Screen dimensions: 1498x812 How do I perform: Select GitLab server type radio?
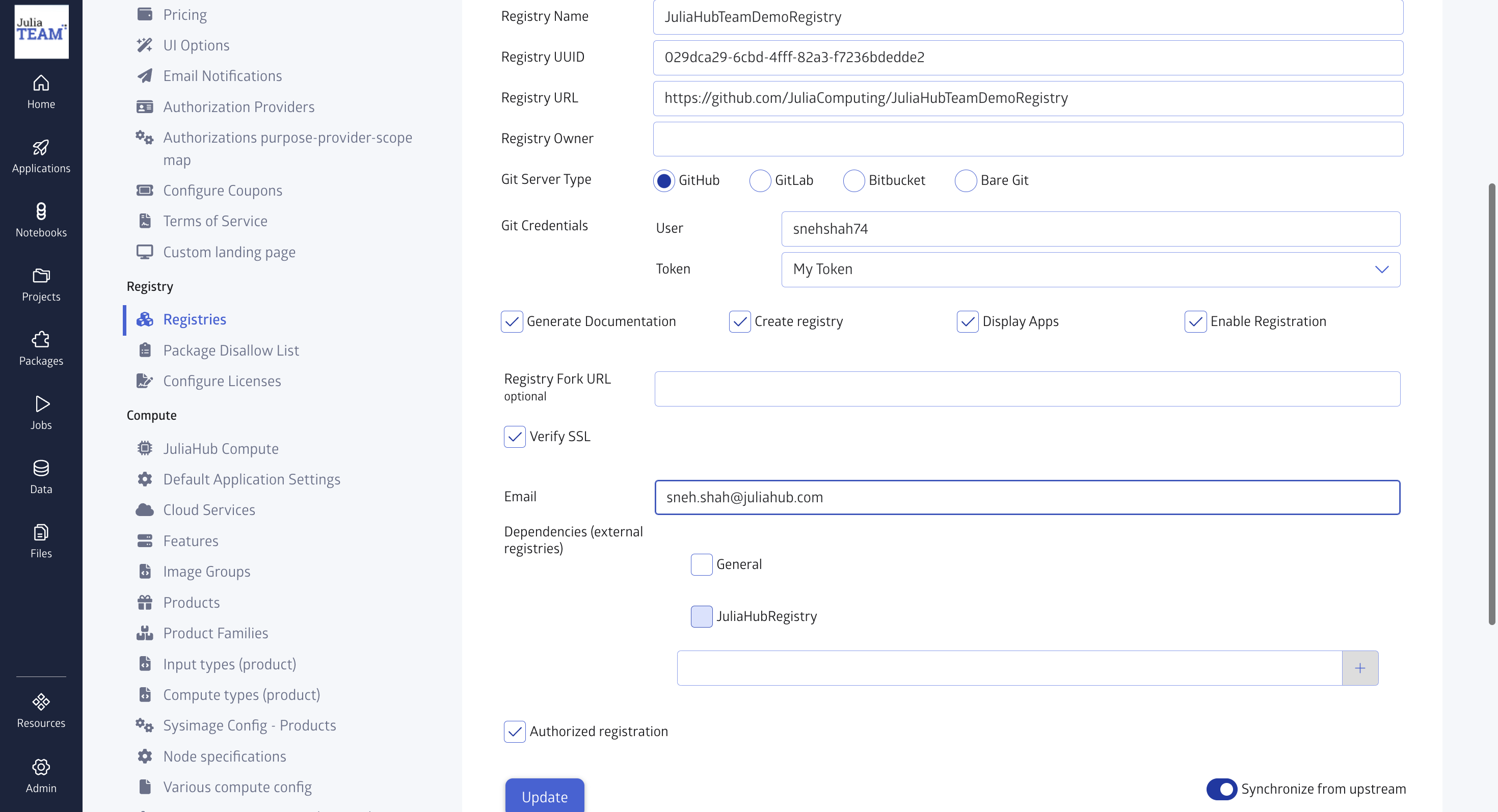click(760, 180)
